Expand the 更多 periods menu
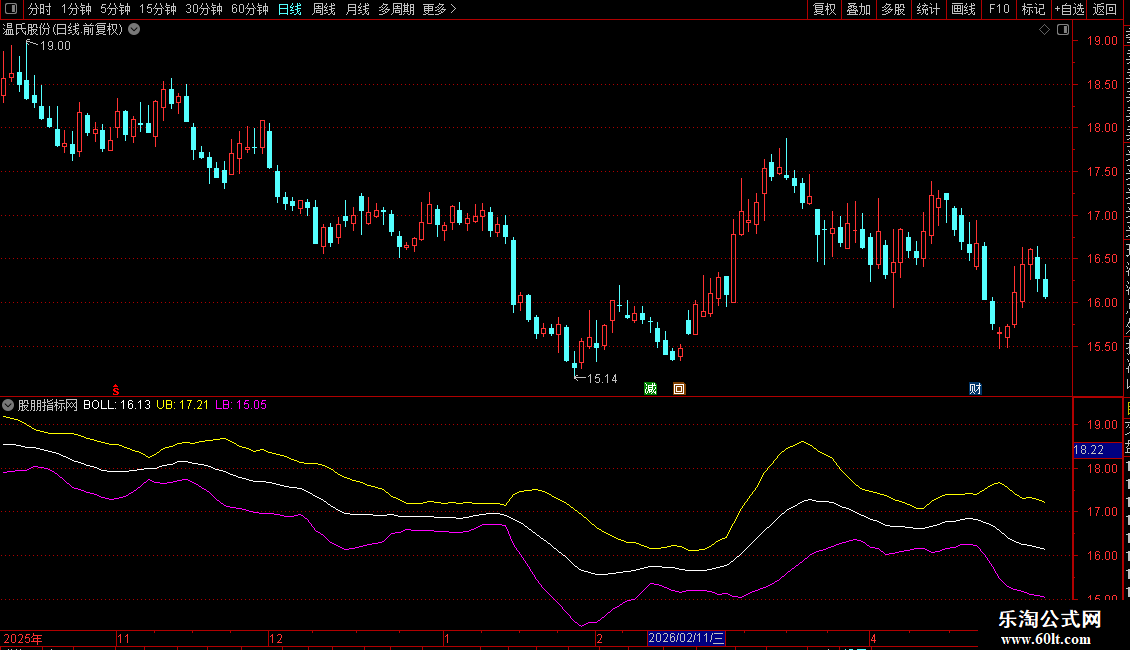This screenshot has width=1130, height=650. 439,9
